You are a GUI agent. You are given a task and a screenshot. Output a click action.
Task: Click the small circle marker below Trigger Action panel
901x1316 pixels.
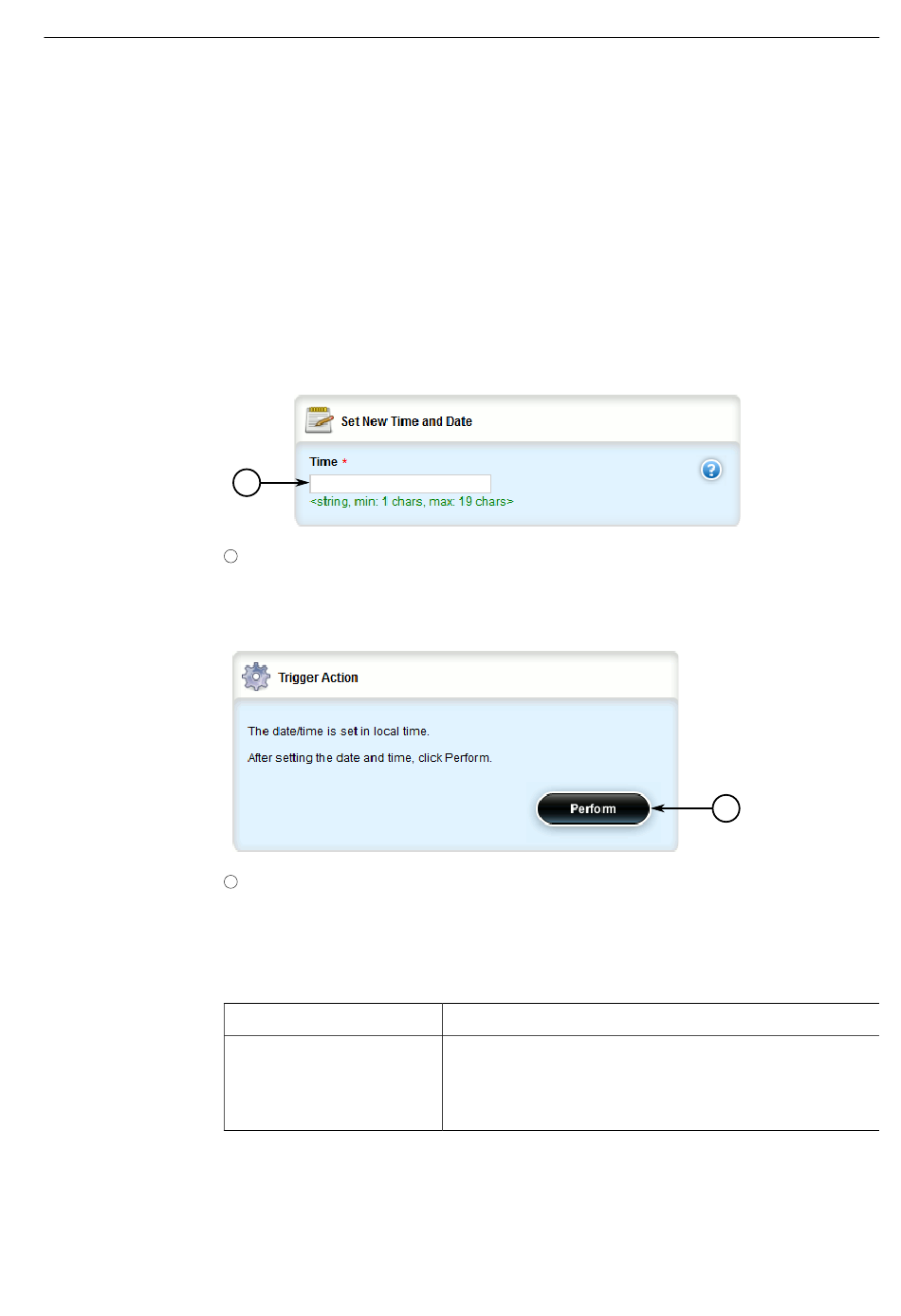[x=230, y=881]
